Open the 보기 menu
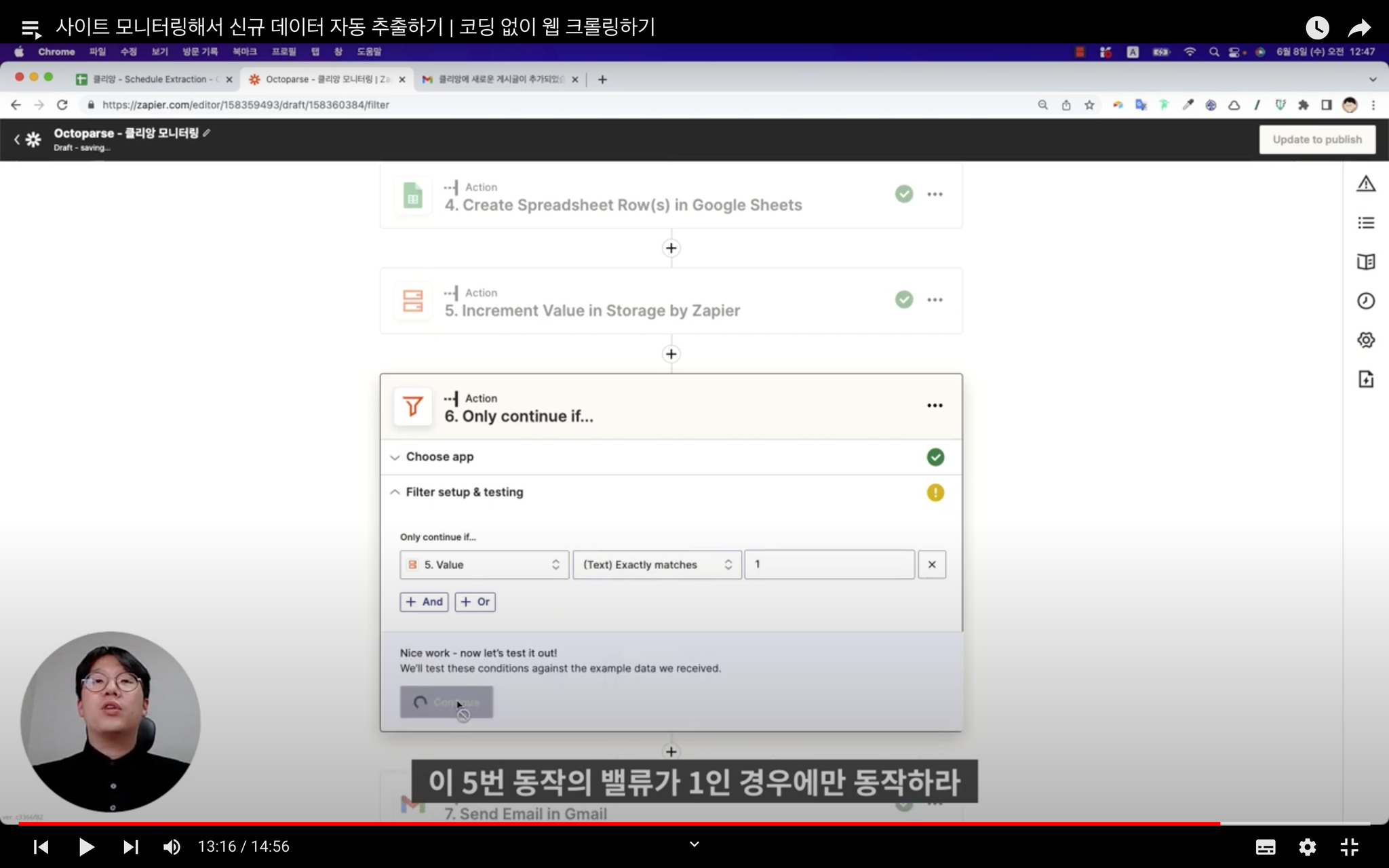 [159, 52]
